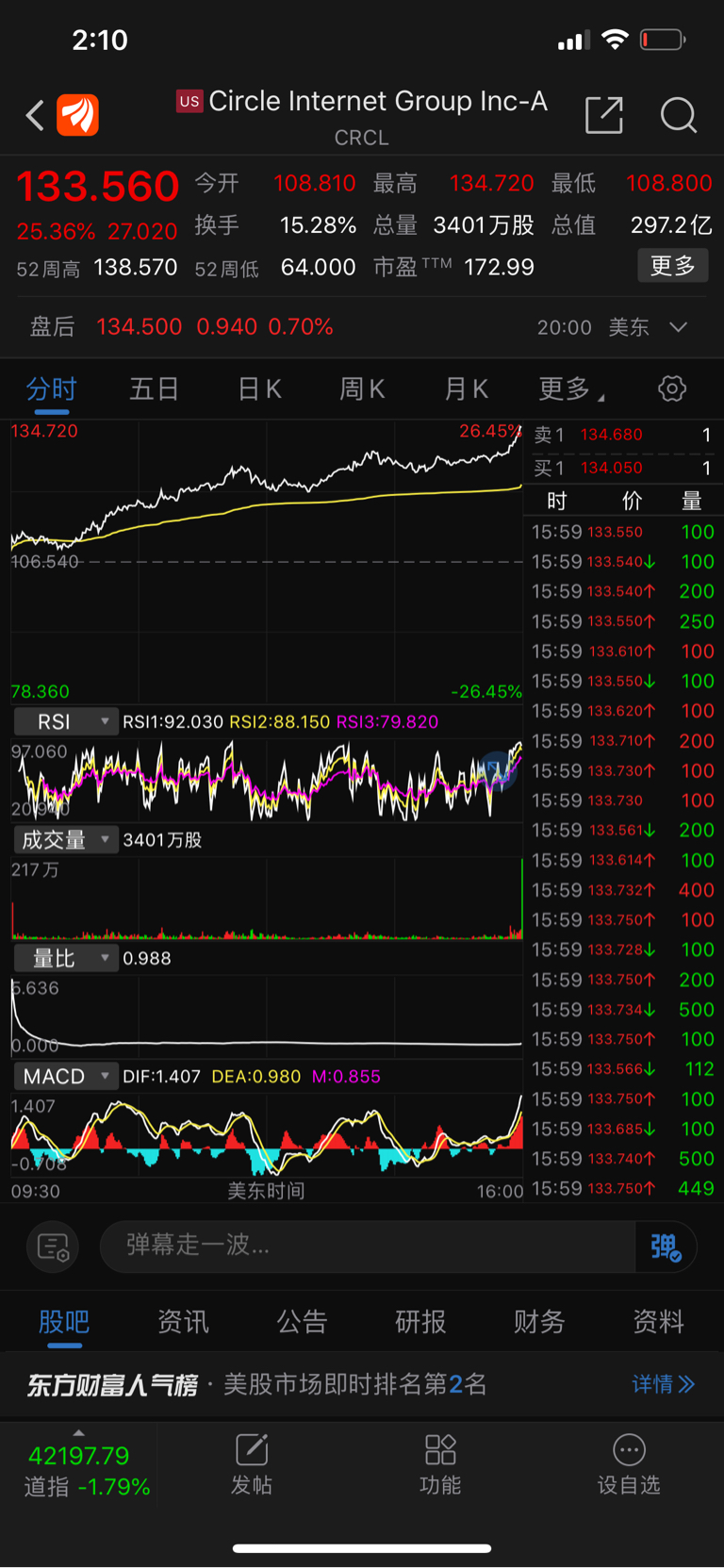Tap the US market flag badge
Screen dimensions: 724x1568
coord(189,101)
